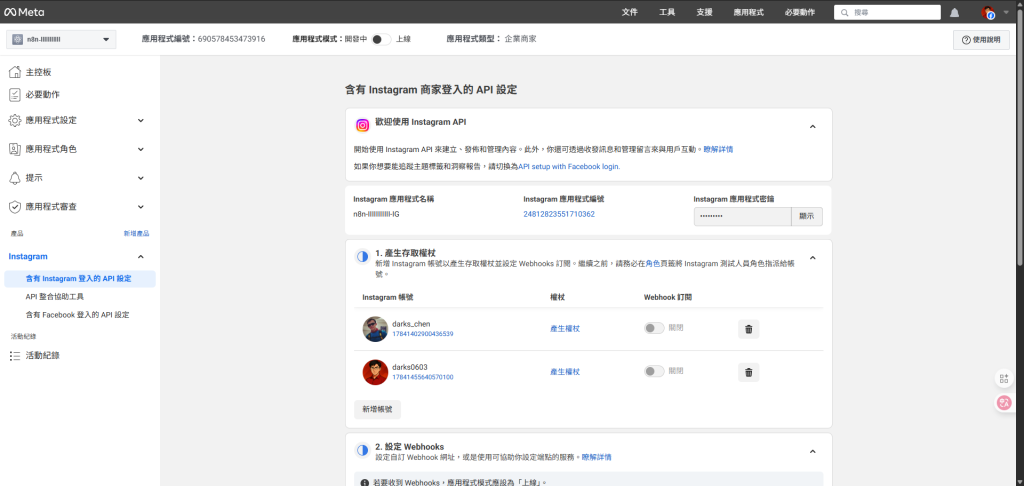Viewport: 1024px width, 486px height.
Task: Enable Webhook subscription for darks_chen
Action: pos(654,328)
